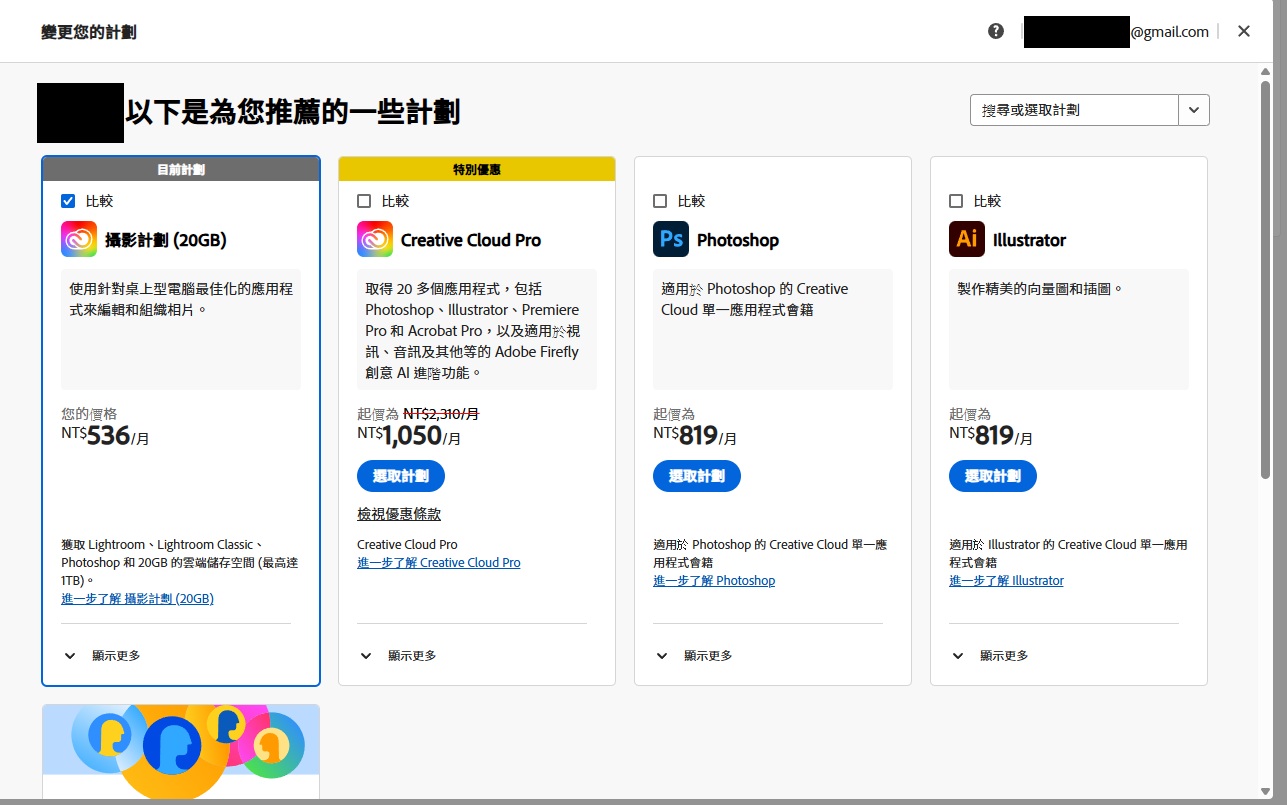Tick the 比較 checkbox for Illustrator
The width and height of the screenshot is (1287, 805).
(956, 201)
